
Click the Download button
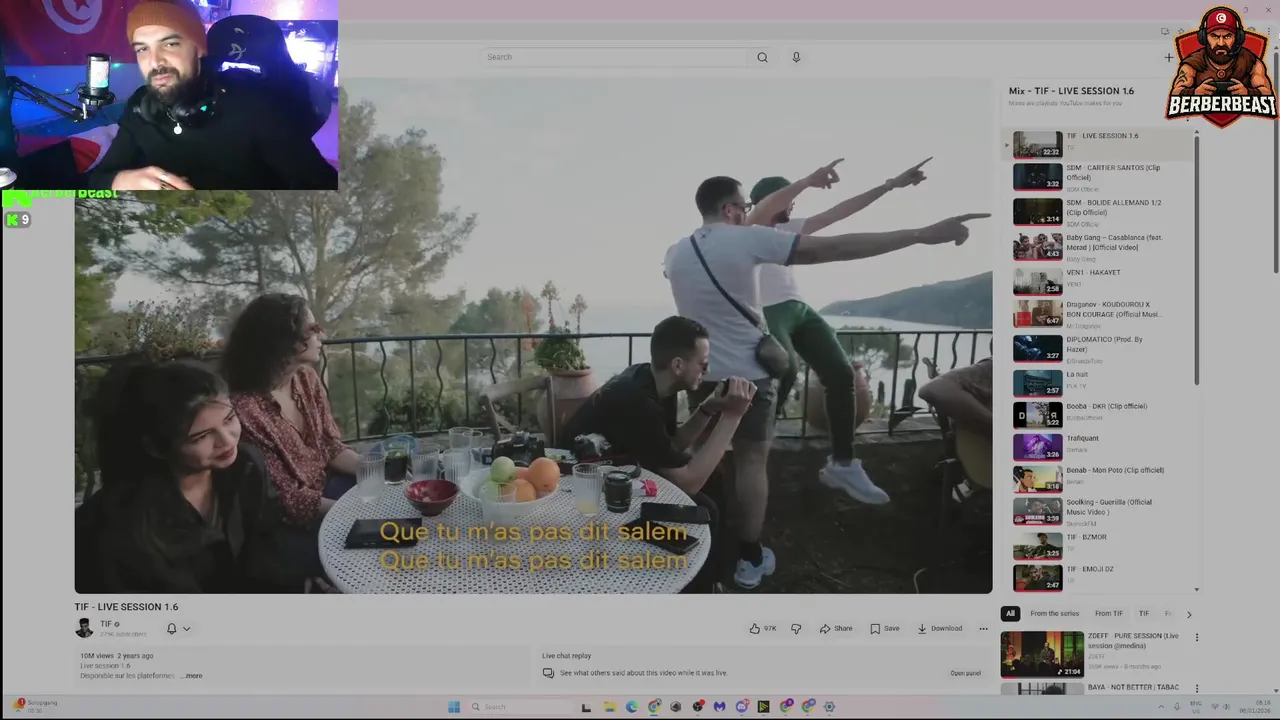pos(940,628)
